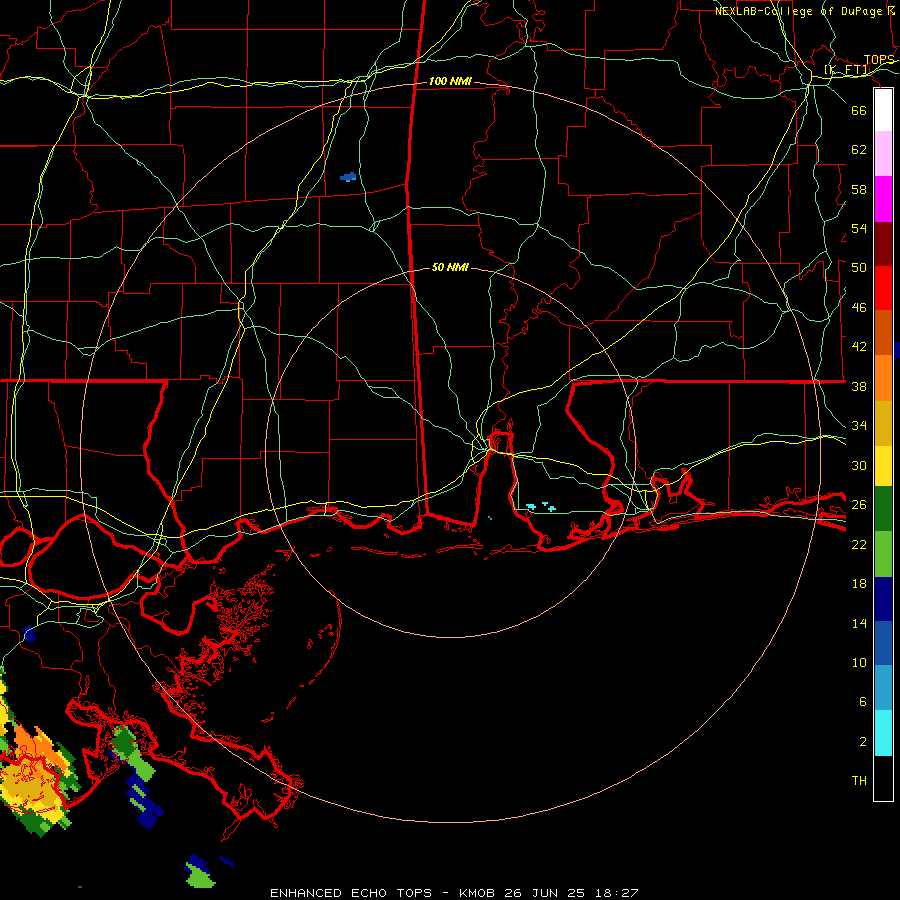Click the legend value "38"
The height and width of the screenshot is (900, 900).
coord(859,387)
